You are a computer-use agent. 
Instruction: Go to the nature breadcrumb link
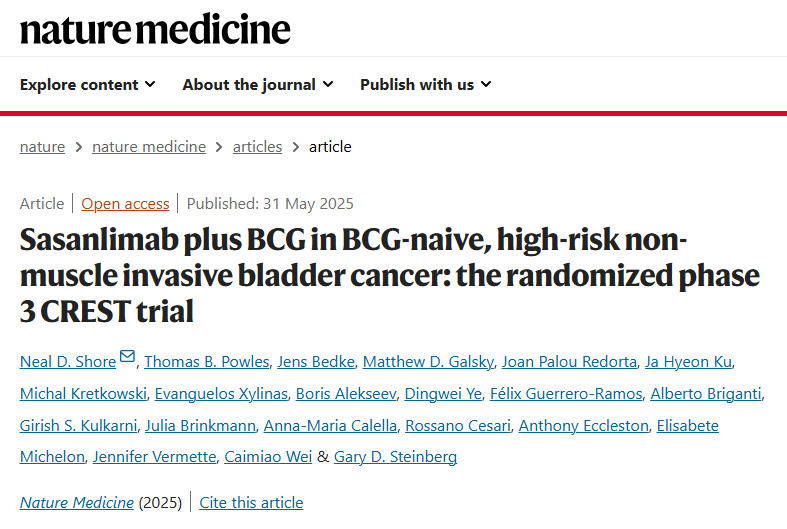42,146
